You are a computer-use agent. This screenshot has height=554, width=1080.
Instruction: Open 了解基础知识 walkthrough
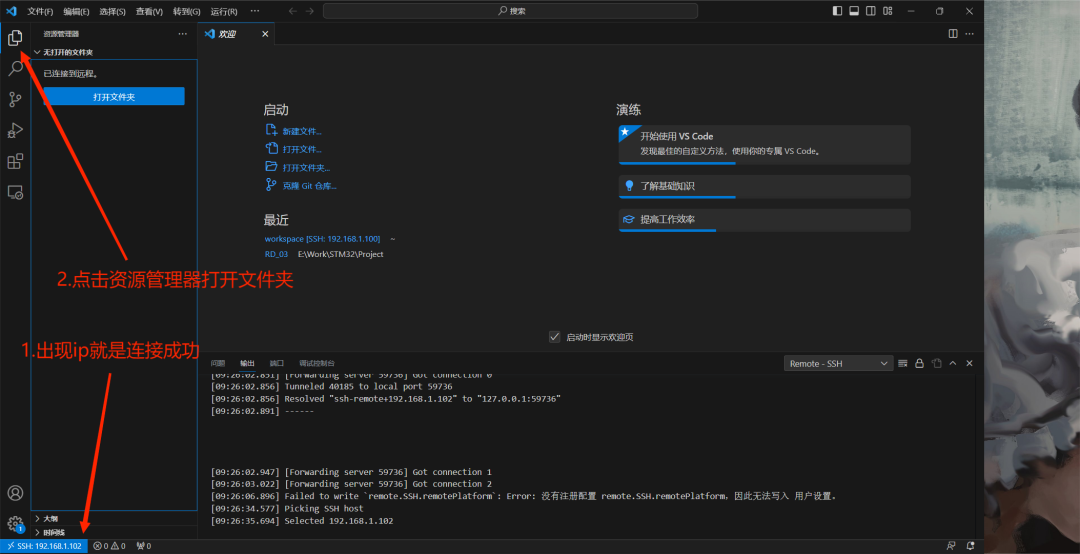click(x=765, y=186)
